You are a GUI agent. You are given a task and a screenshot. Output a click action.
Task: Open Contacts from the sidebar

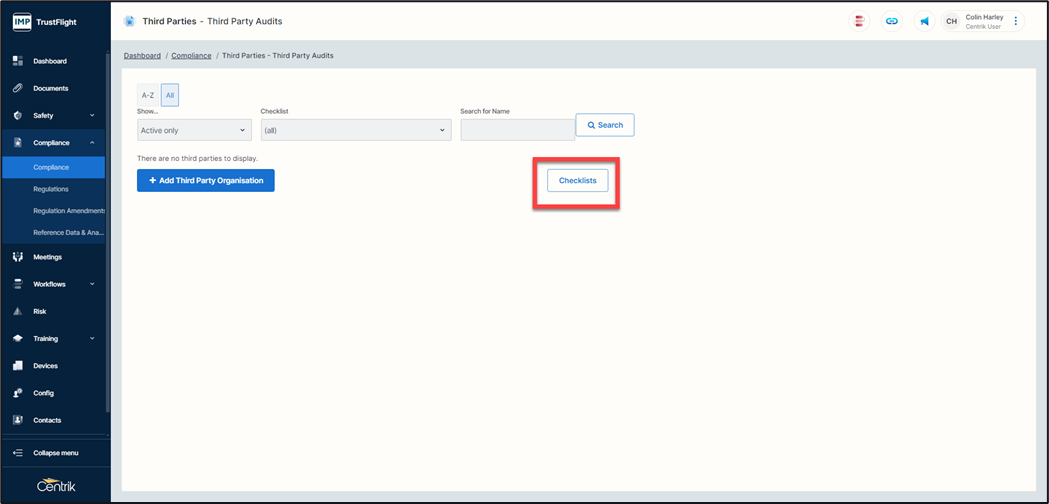click(x=47, y=420)
